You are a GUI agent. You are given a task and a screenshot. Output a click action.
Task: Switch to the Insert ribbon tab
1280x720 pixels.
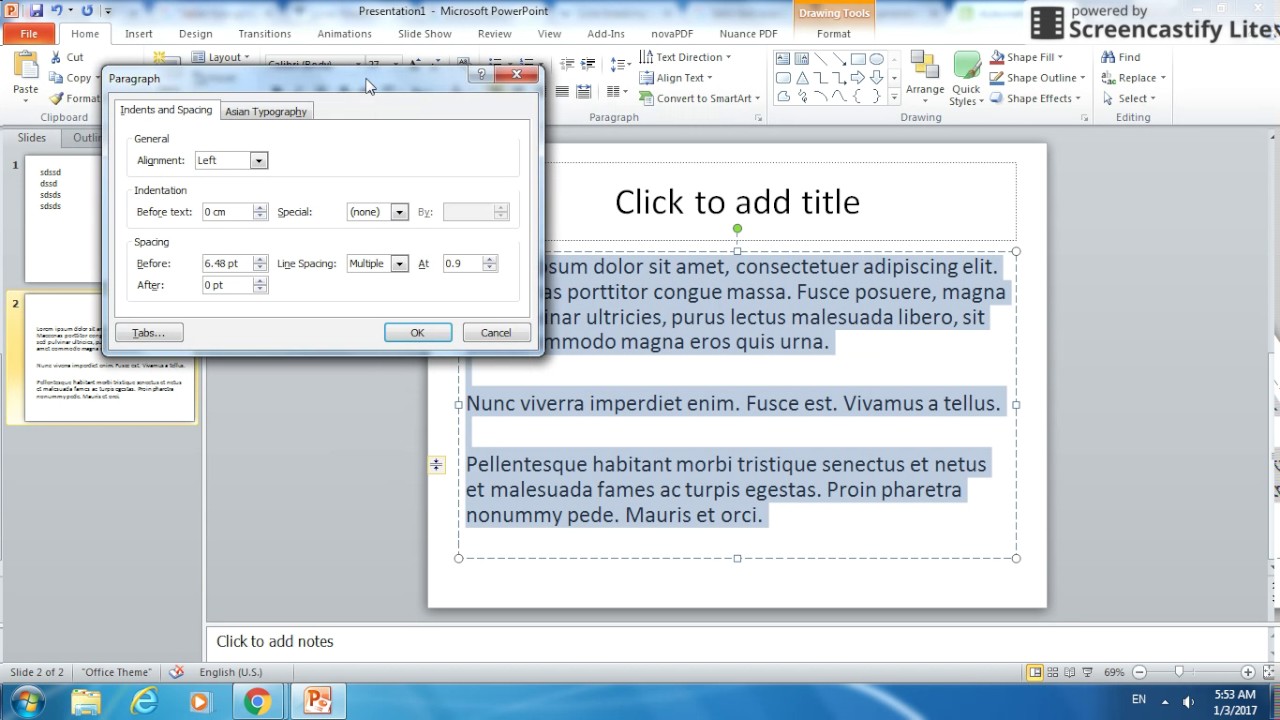tap(139, 34)
